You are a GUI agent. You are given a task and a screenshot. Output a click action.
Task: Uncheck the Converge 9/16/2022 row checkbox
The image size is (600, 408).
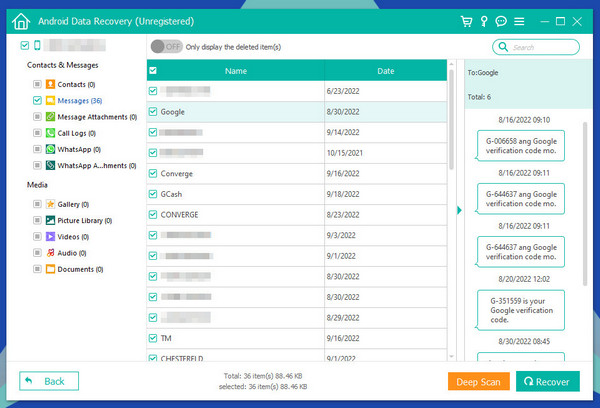point(153,173)
